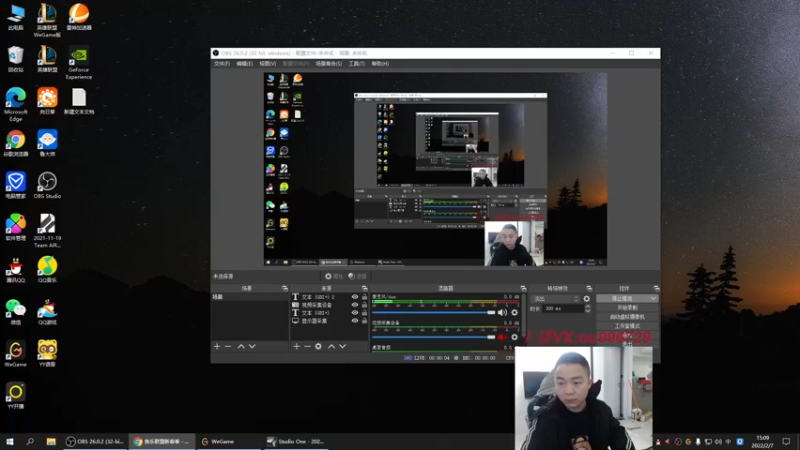Click 滤镜 filters button above panels
The width and height of the screenshot is (800, 450).
point(358,276)
